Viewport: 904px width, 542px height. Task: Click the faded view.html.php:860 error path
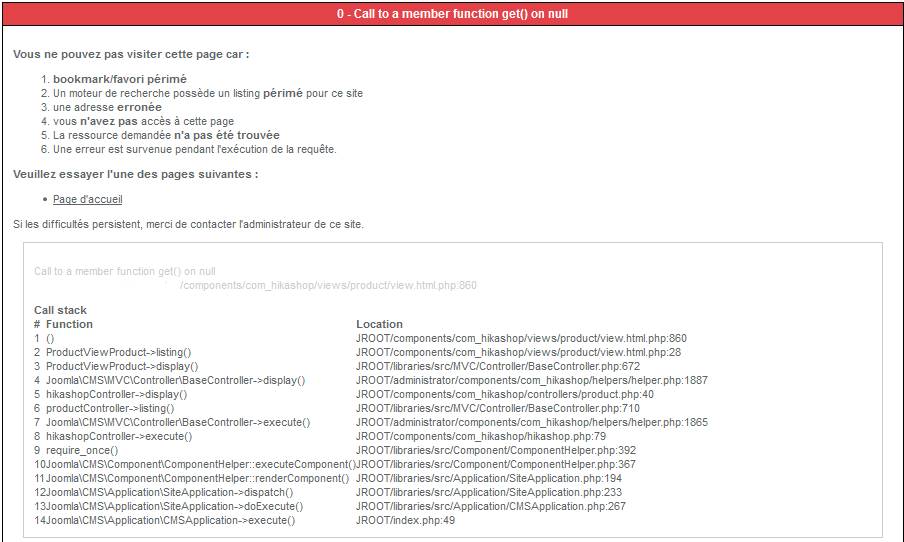click(x=328, y=285)
